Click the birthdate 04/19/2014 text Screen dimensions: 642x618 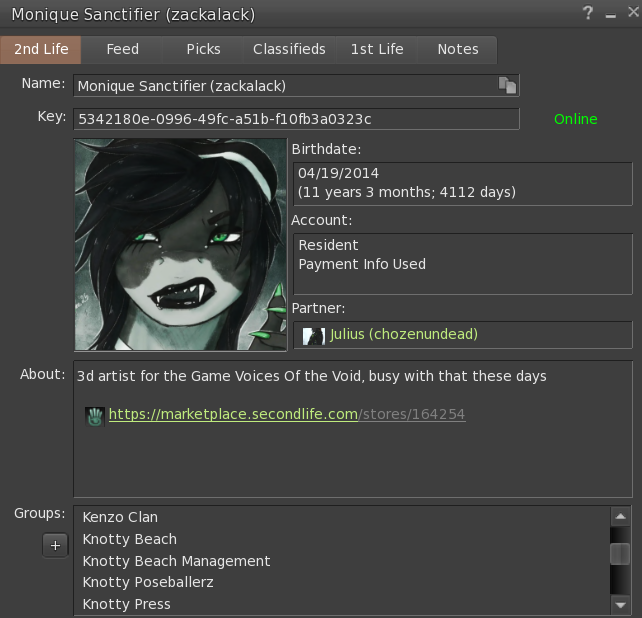tap(338, 173)
